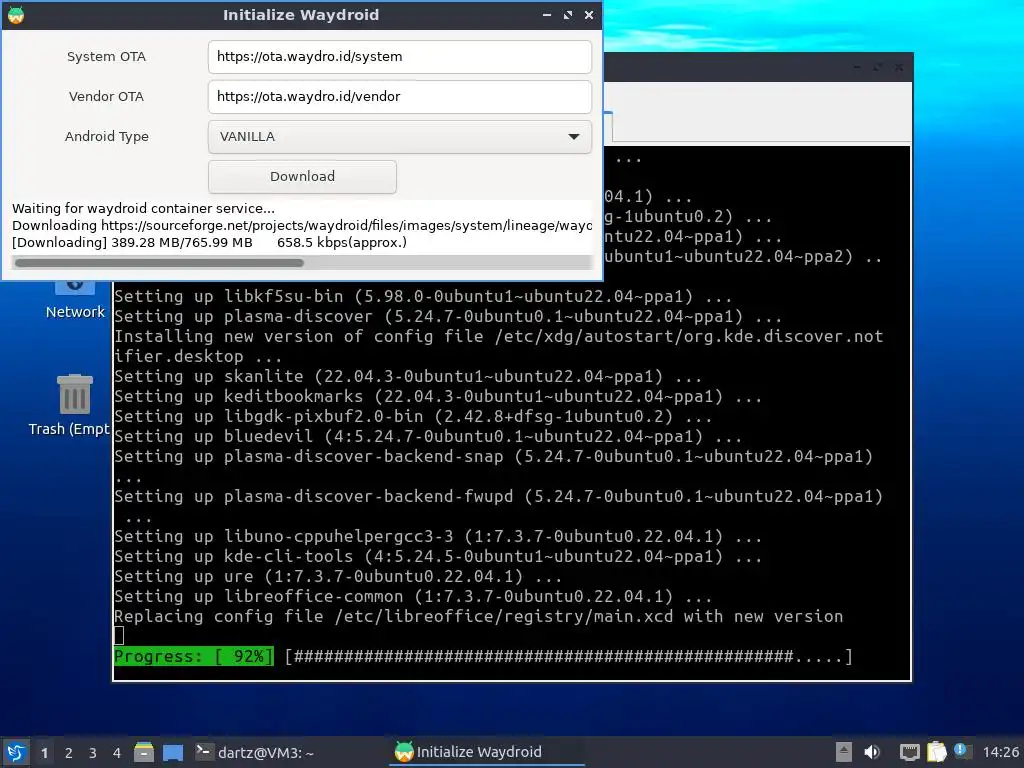
Task: Click the 'Setting up skanlite' terminal line
Action: tap(408, 376)
